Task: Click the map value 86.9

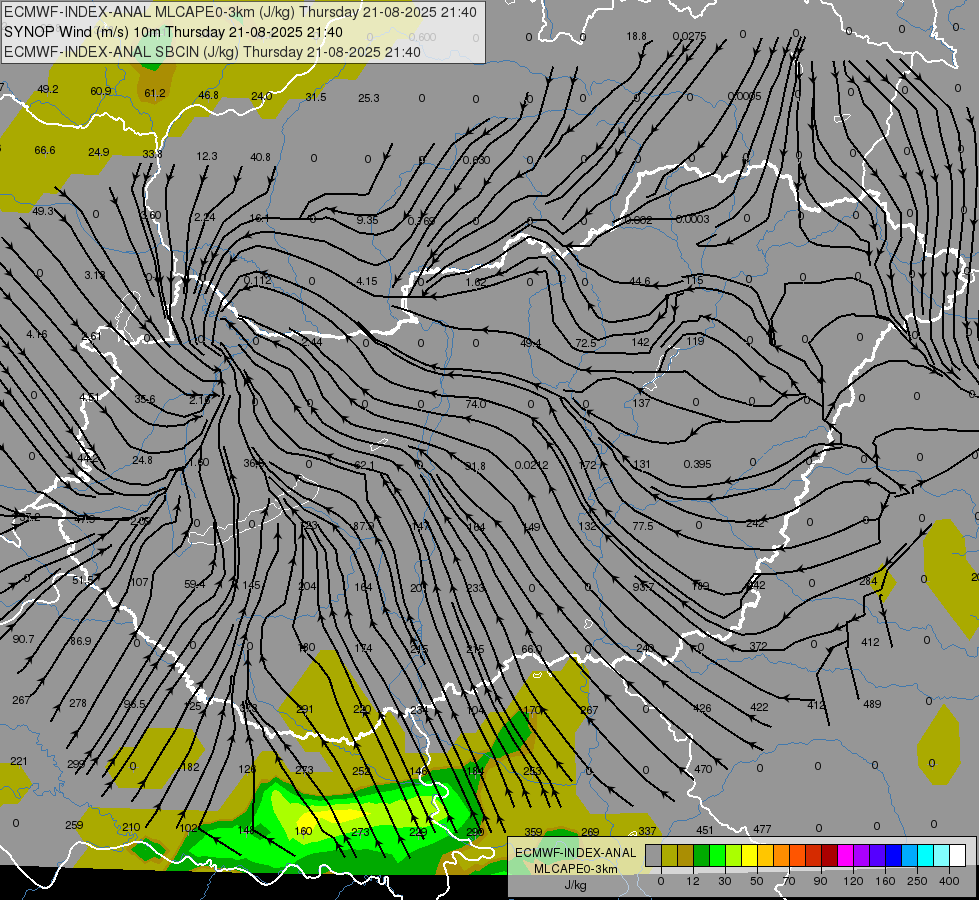Action: 81,641
